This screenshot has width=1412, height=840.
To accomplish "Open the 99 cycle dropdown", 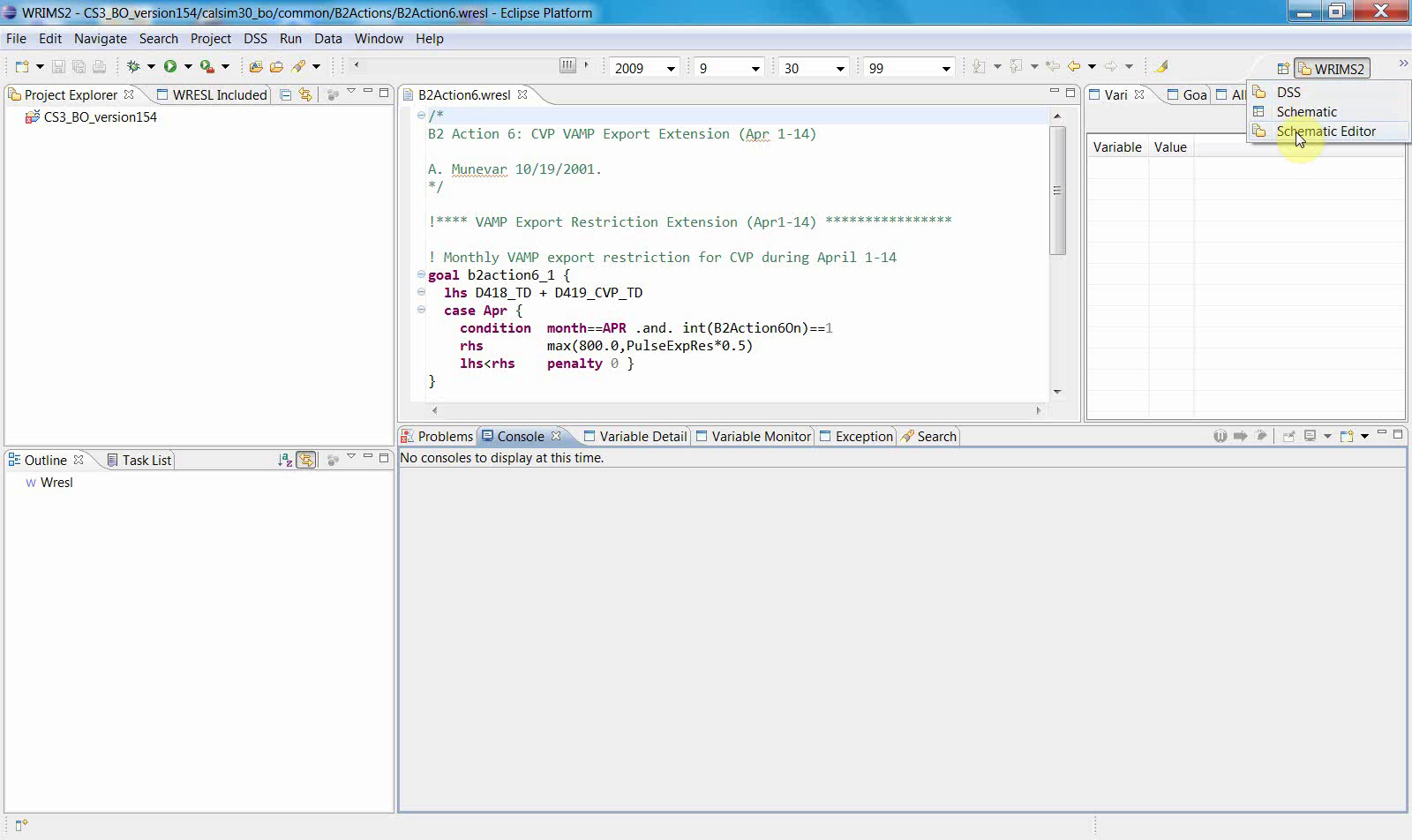I will tap(946, 69).
